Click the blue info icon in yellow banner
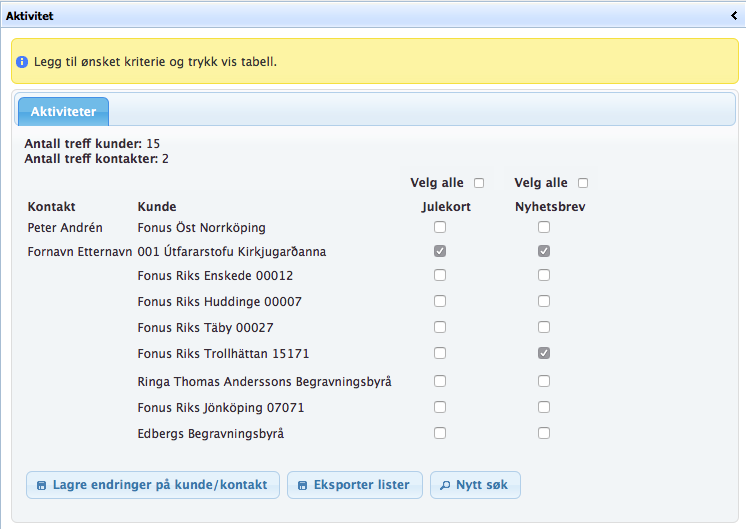The width and height of the screenshot is (746, 529). pos(22,62)
